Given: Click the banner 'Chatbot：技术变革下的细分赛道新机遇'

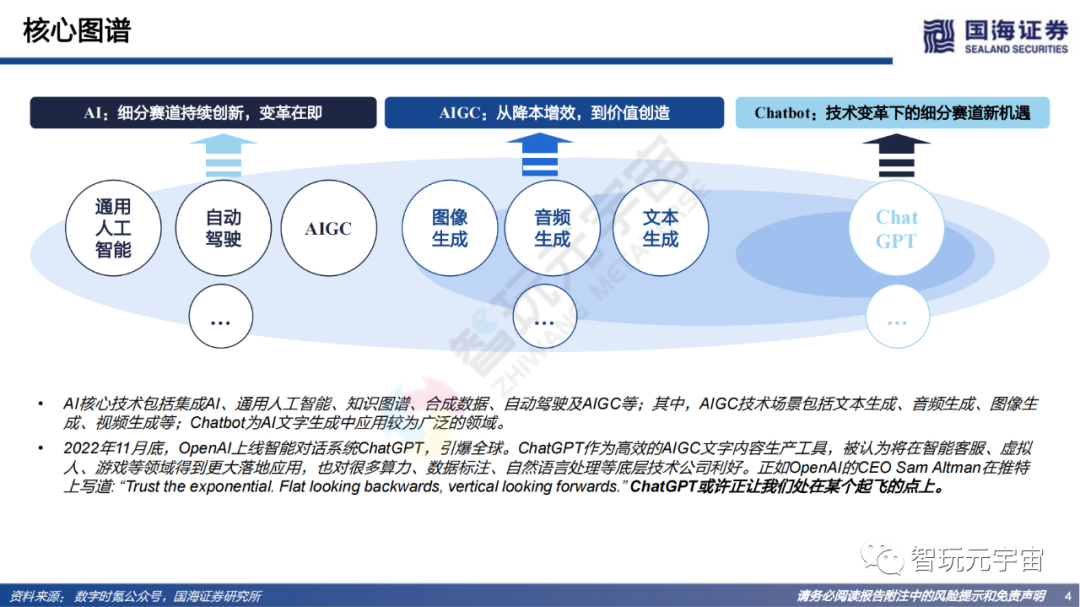Looking at the screenshot, I should coord(893,113).
